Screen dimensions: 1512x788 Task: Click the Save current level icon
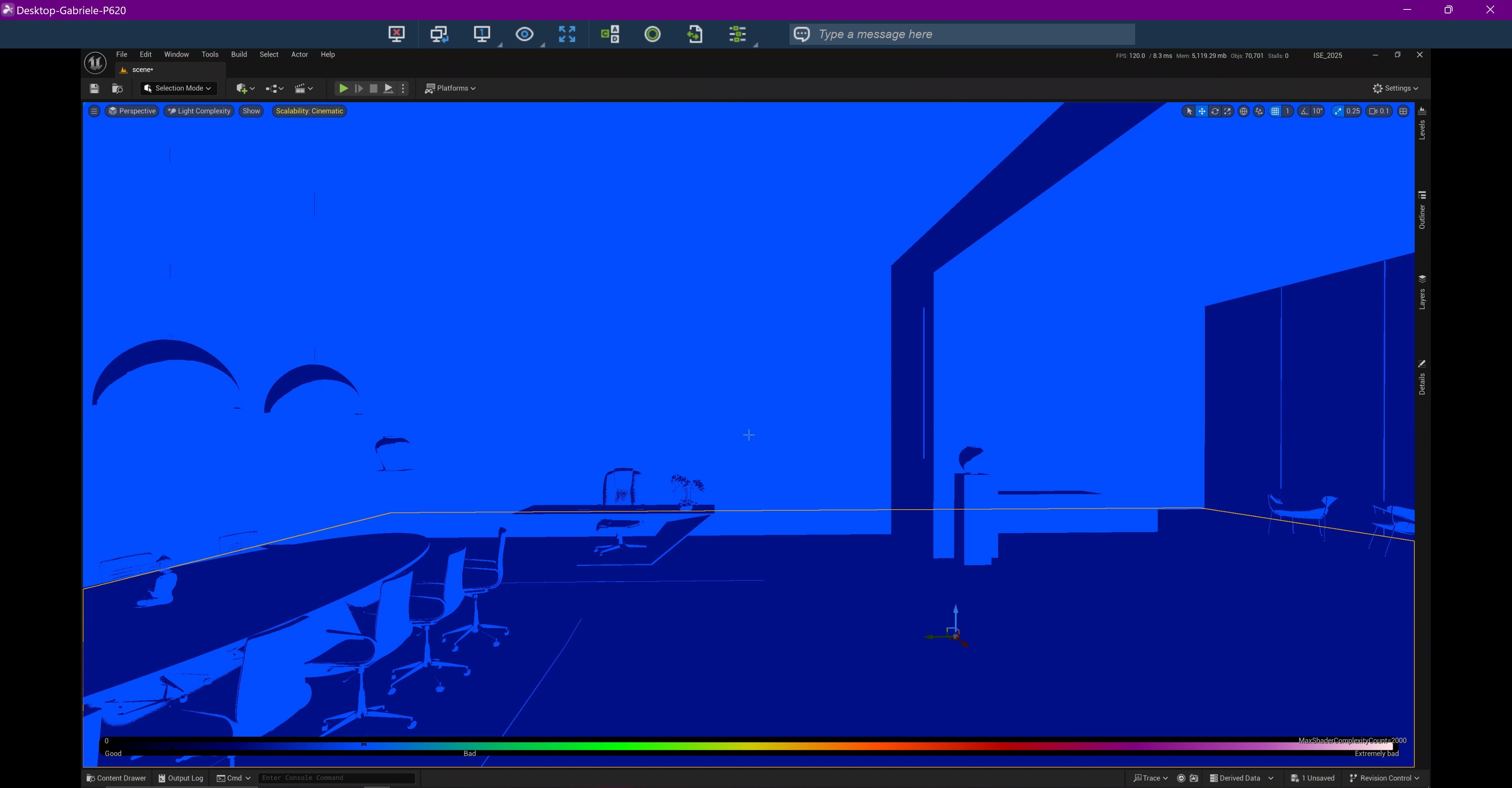pyautogui.click(x=94, y=88)
